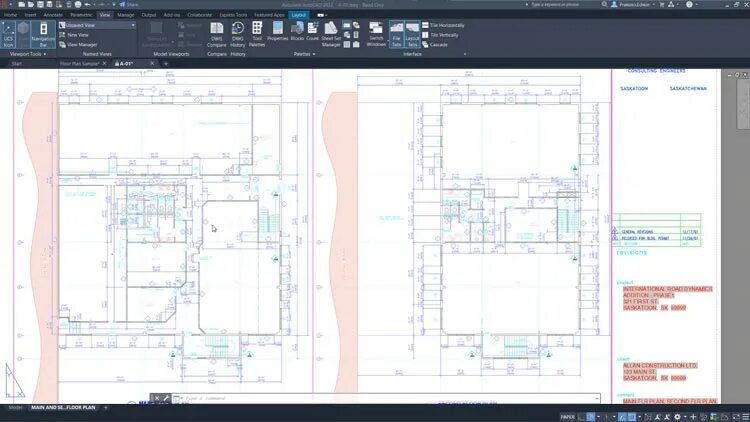Expand the command line history arrow

click(x=596, y=398)
